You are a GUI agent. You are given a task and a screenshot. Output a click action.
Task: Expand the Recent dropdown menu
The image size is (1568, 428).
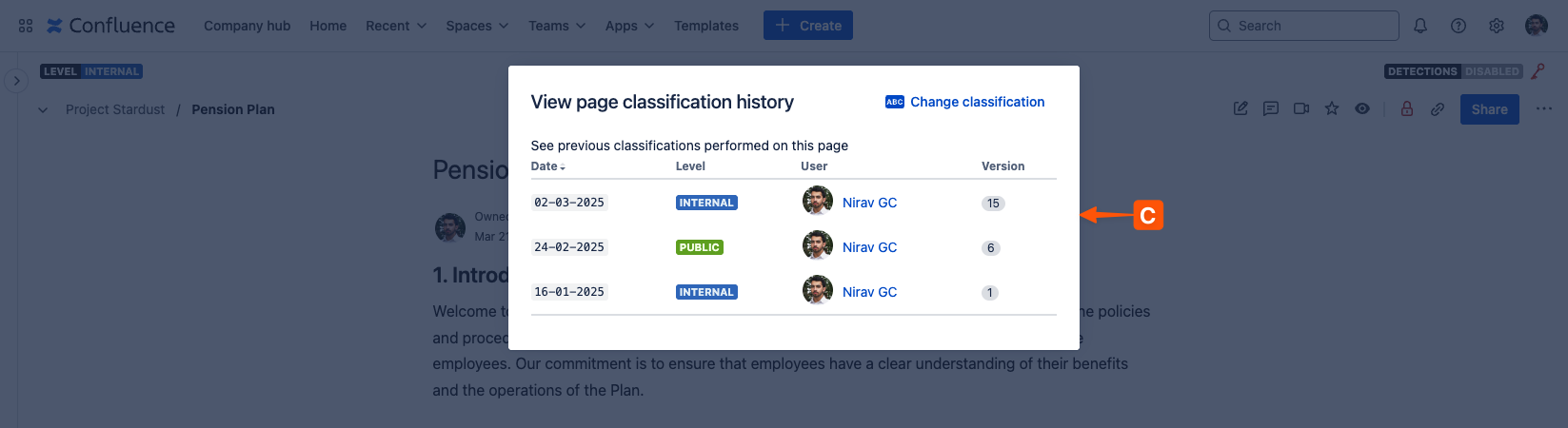coord(396,26)
